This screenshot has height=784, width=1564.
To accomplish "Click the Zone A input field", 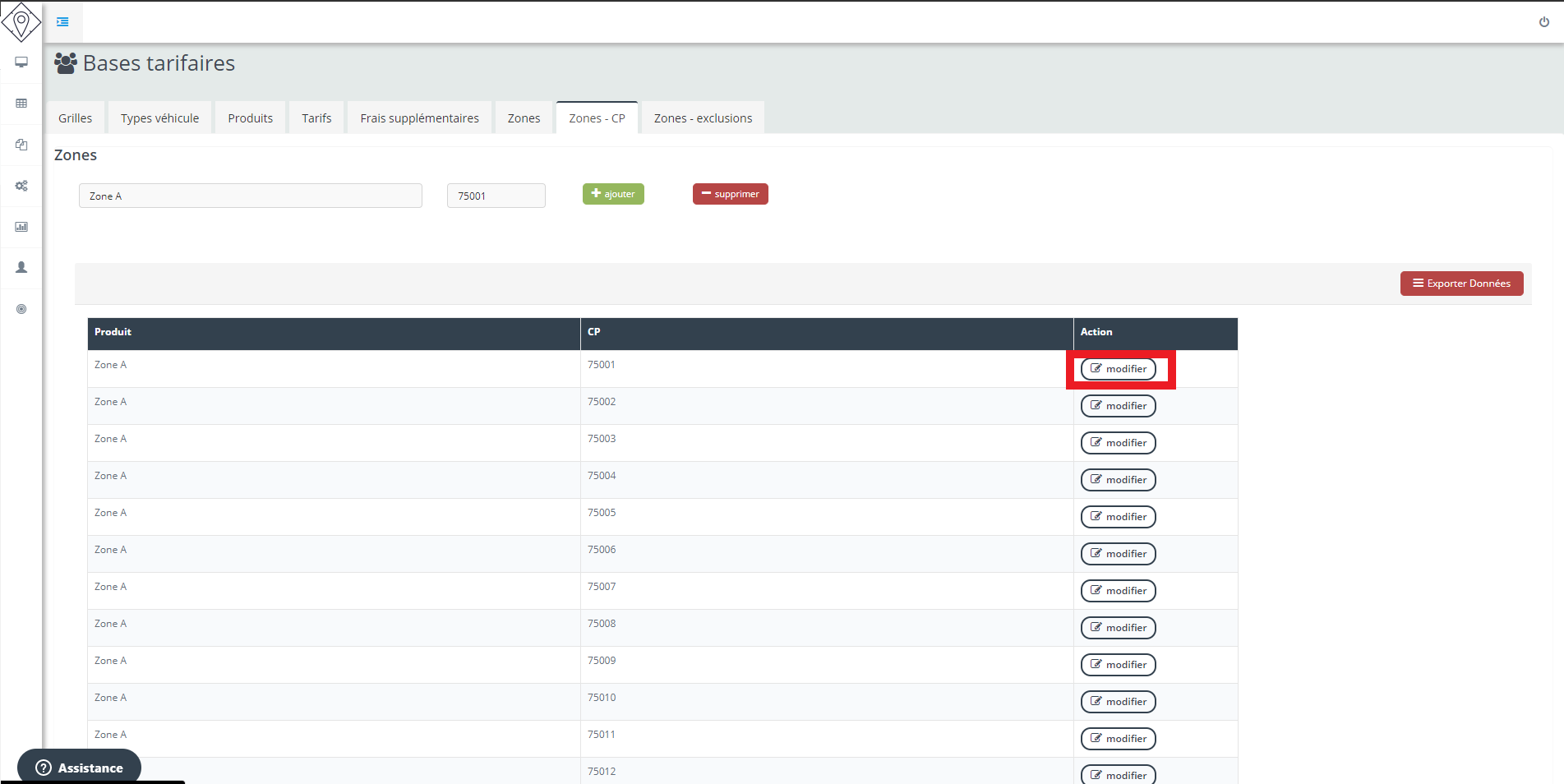I will pos(250,196).
